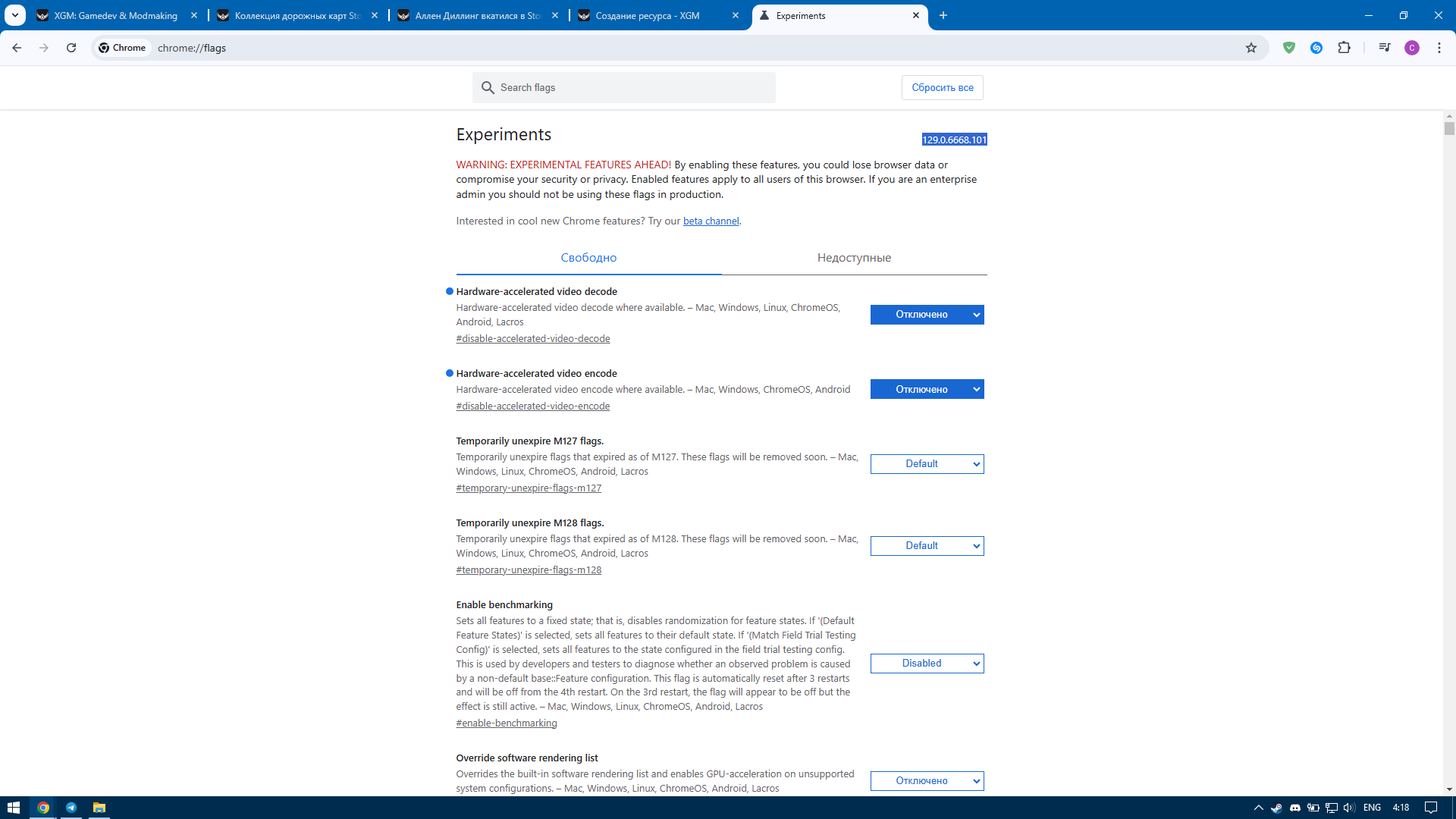Screen dimensions: 1456x819
Task: Open Enable benchmarking Disabled dropdown
Action: (x=927, y=664)
